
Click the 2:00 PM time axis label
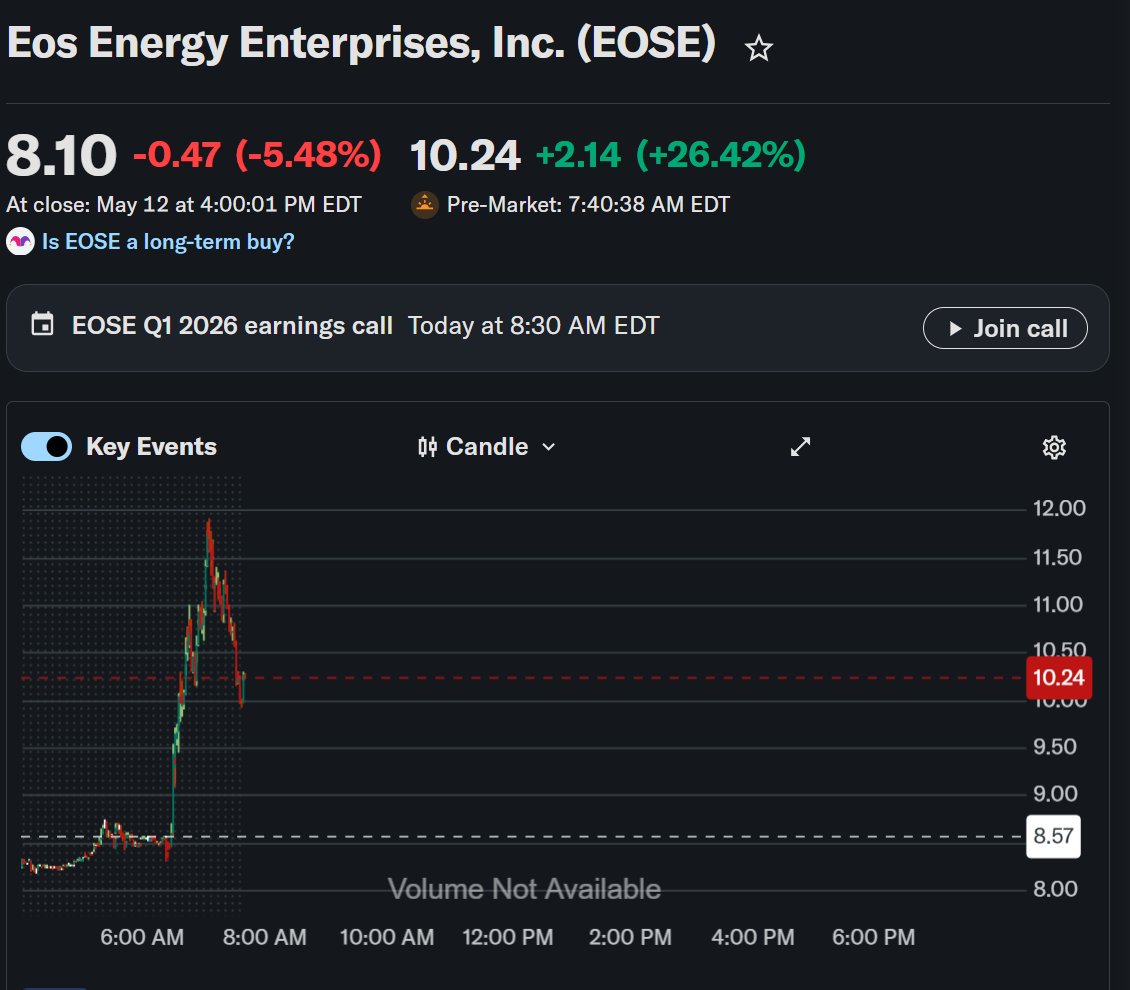[631, 937]
